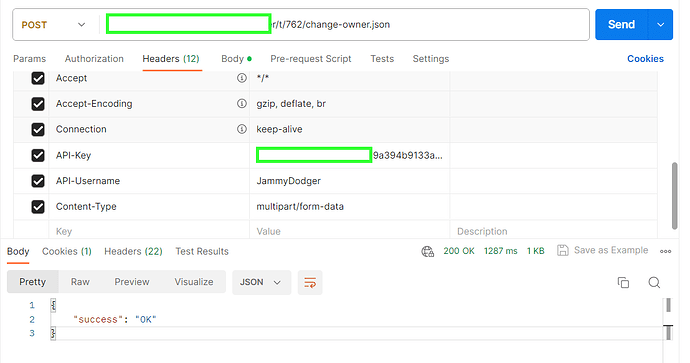Click the Send button
The height and width of the screenshot is (363, 690).
[621, 25]
